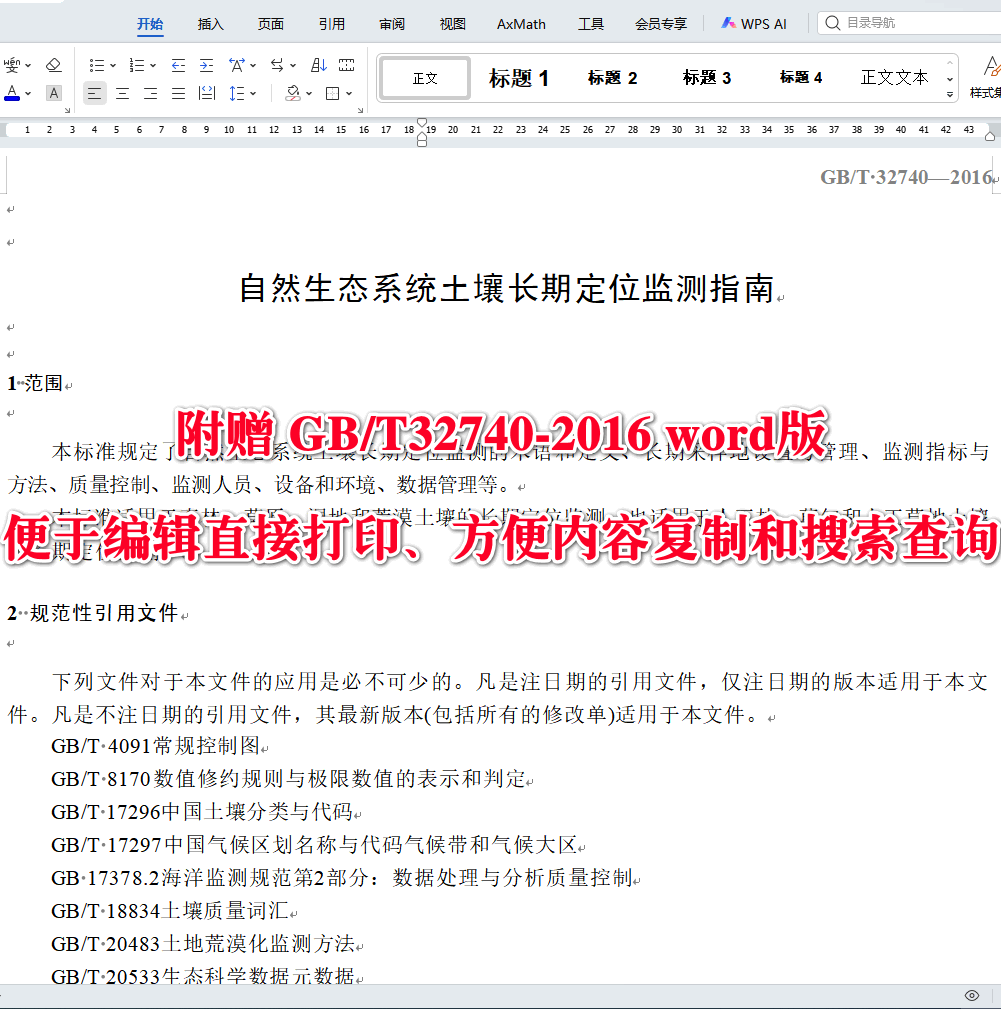Click the numbered list icon
1001x1009 pixels.
pyautogui.click(x=135, y=66)
